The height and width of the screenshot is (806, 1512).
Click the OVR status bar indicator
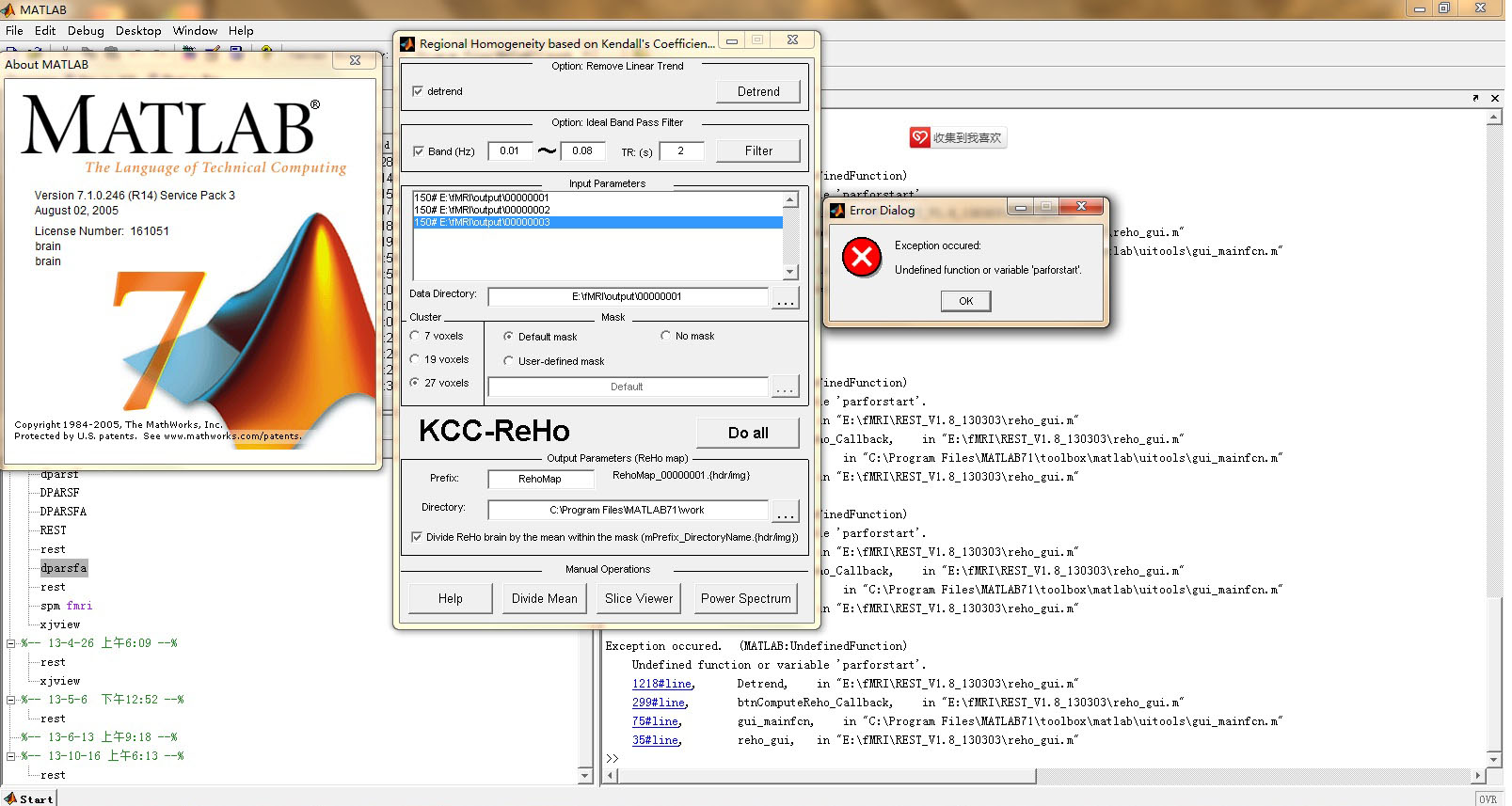click(1488, 799)
